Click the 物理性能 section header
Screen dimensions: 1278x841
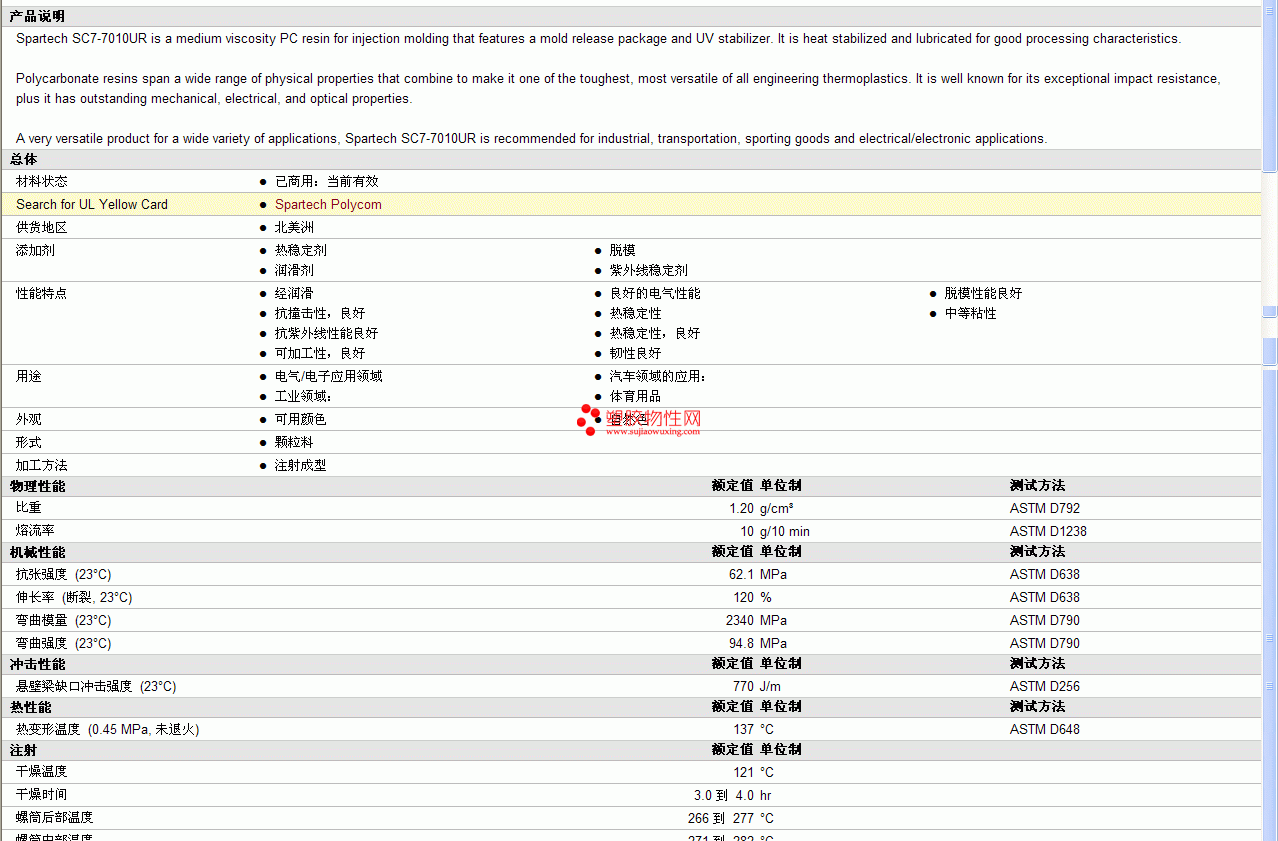point(38,485)
